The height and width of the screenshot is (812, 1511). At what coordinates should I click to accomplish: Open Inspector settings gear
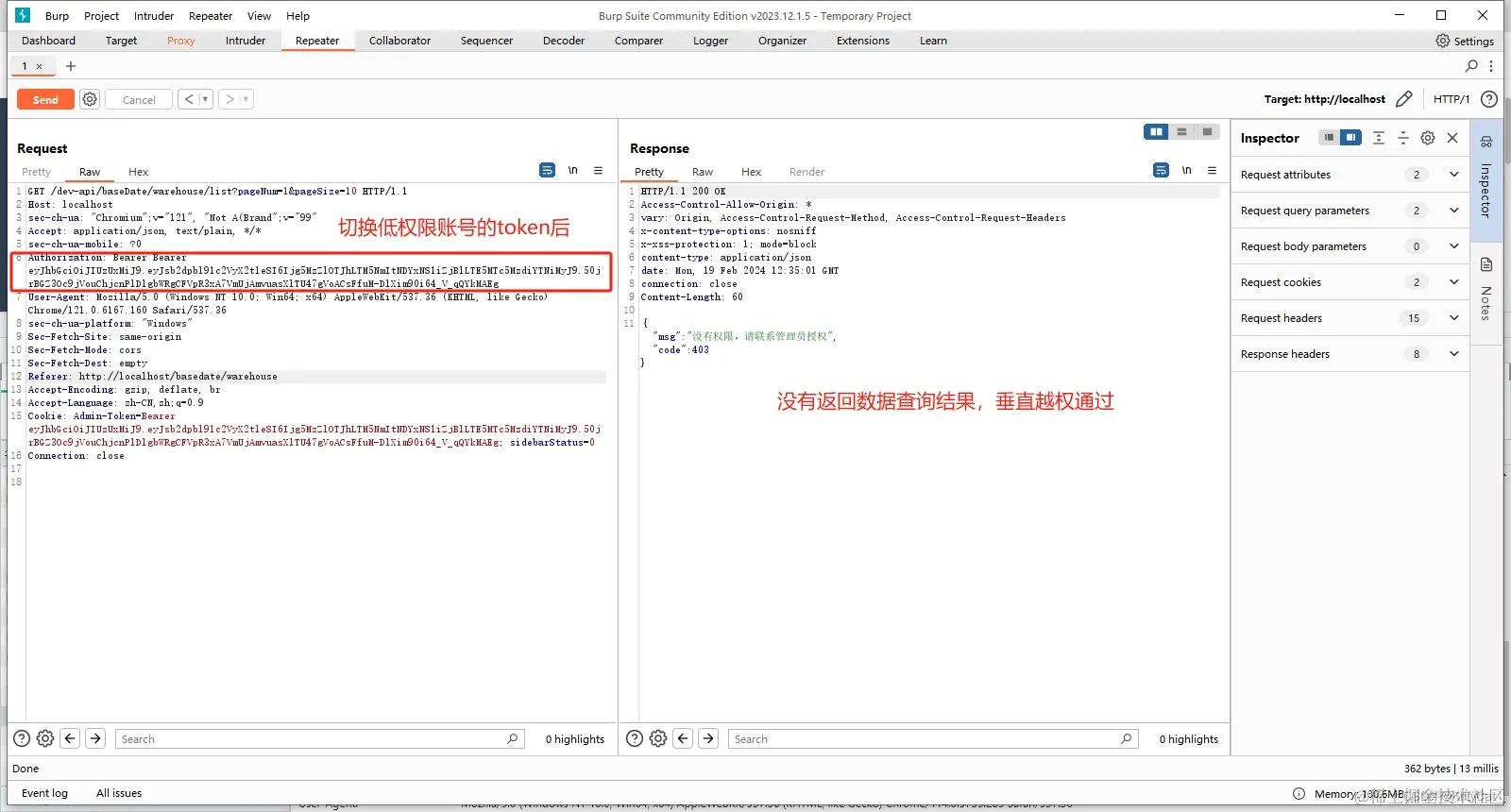tap(1428, 138)
